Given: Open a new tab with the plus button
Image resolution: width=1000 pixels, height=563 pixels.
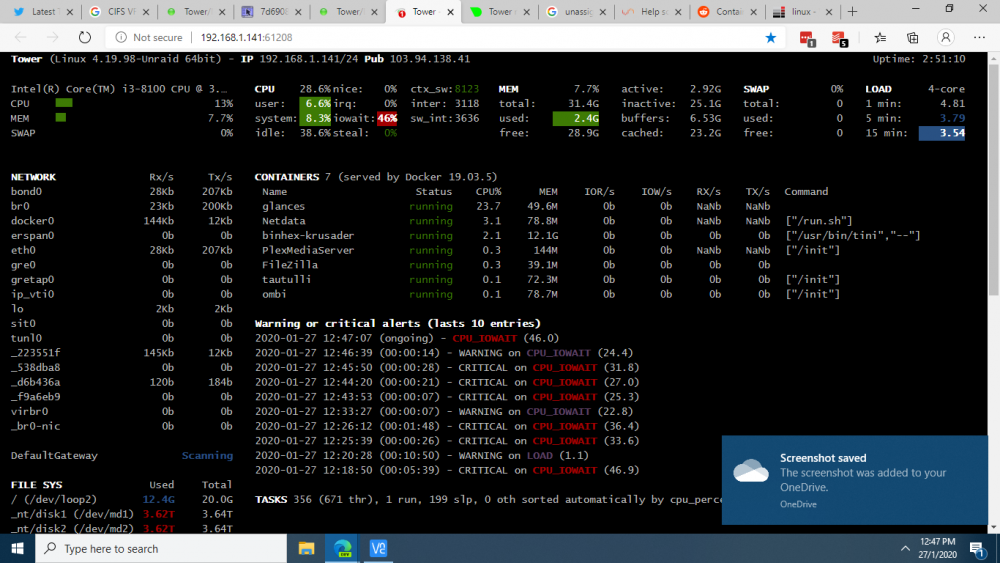Looking at the screenshot, I should click(x=852, y=11).
